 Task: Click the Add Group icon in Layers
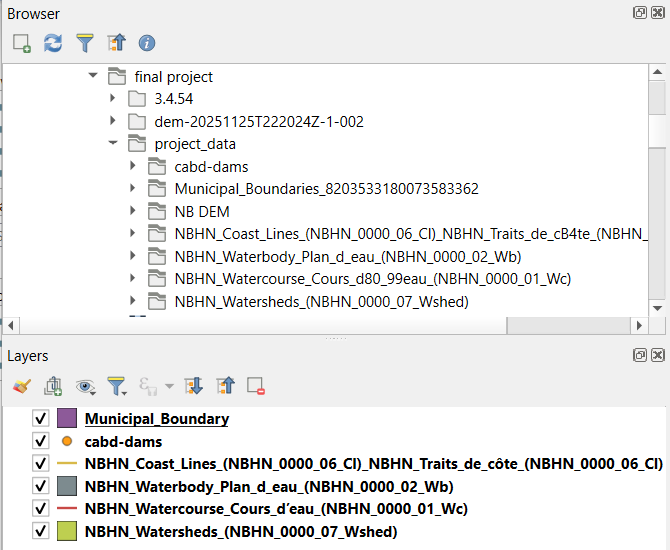[x=53, y=385]
